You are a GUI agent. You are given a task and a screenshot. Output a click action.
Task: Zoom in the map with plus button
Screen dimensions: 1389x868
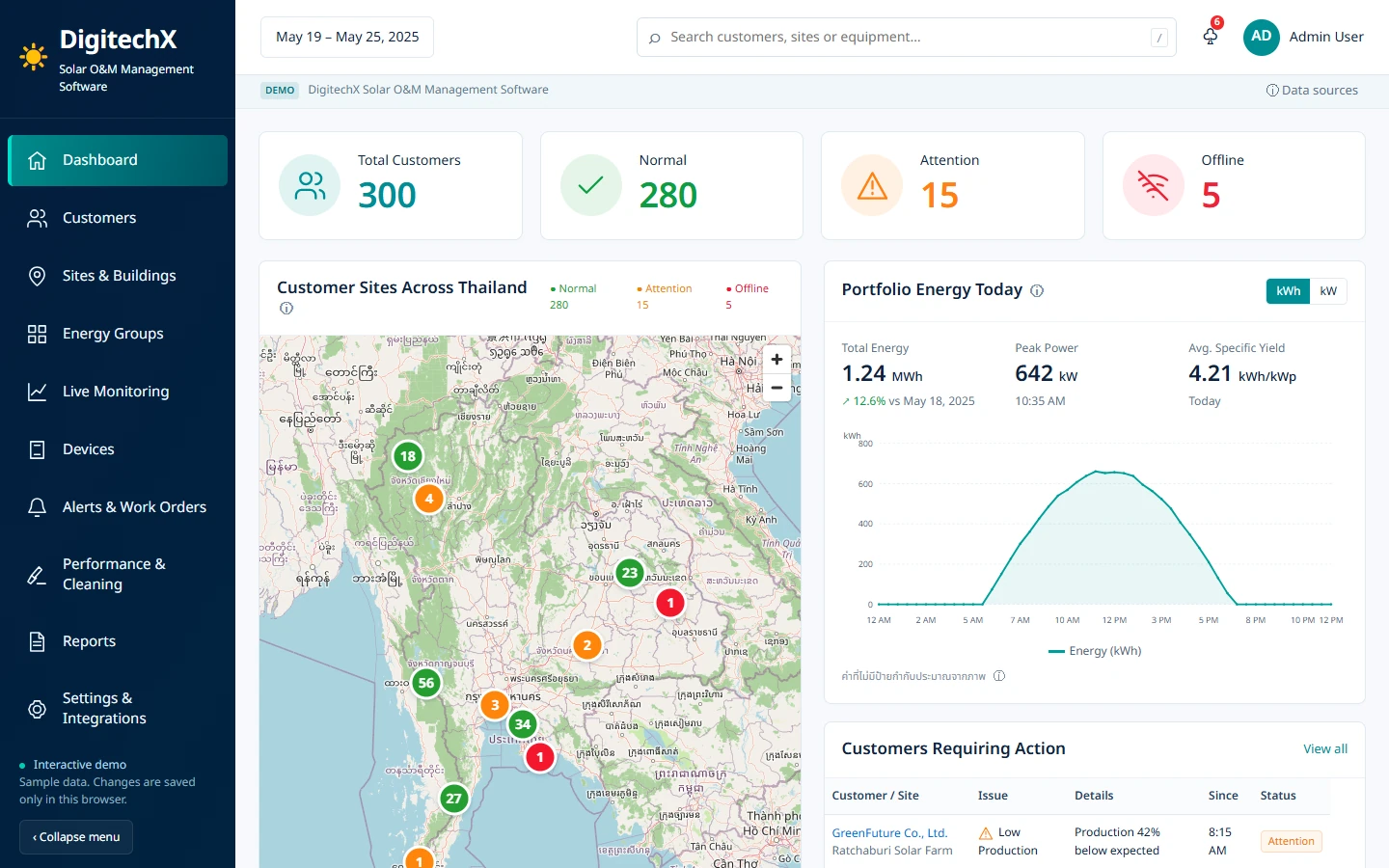(776, 360)
